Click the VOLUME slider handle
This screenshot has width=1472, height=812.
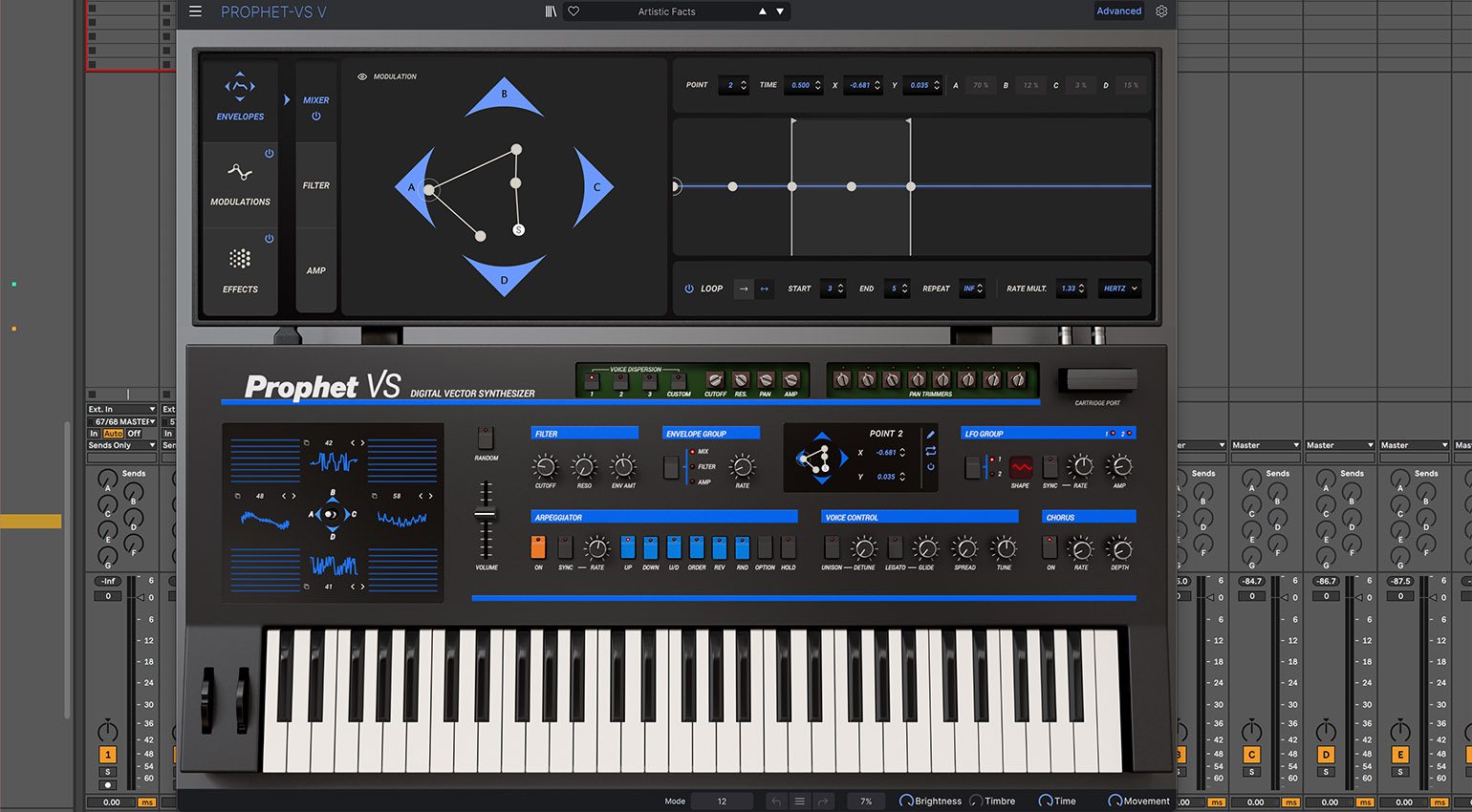click(x=486, y=515)
